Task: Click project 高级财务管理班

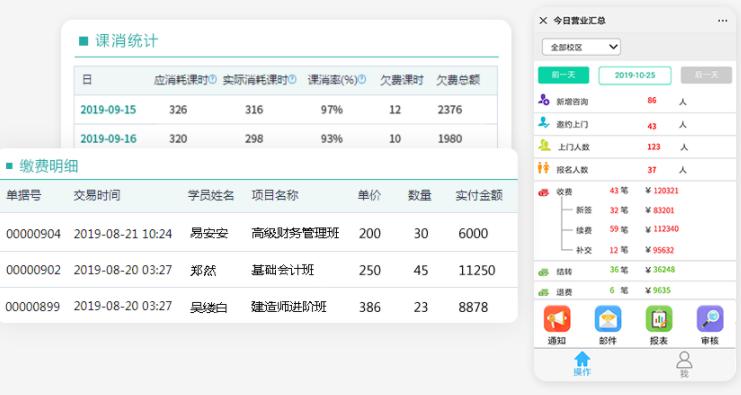Action: (x=295, y=233)
